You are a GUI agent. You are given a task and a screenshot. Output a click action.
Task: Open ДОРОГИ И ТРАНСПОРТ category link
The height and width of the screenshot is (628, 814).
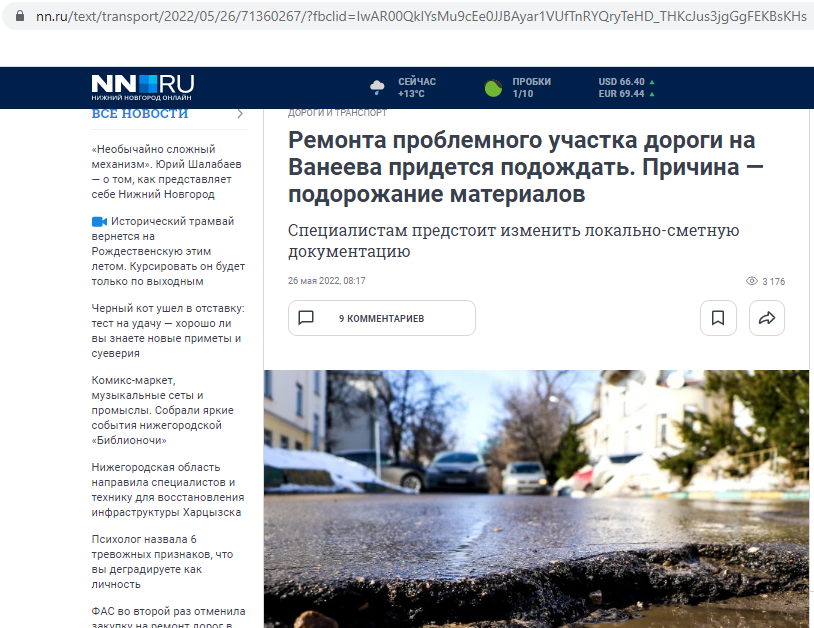point(337,113)
